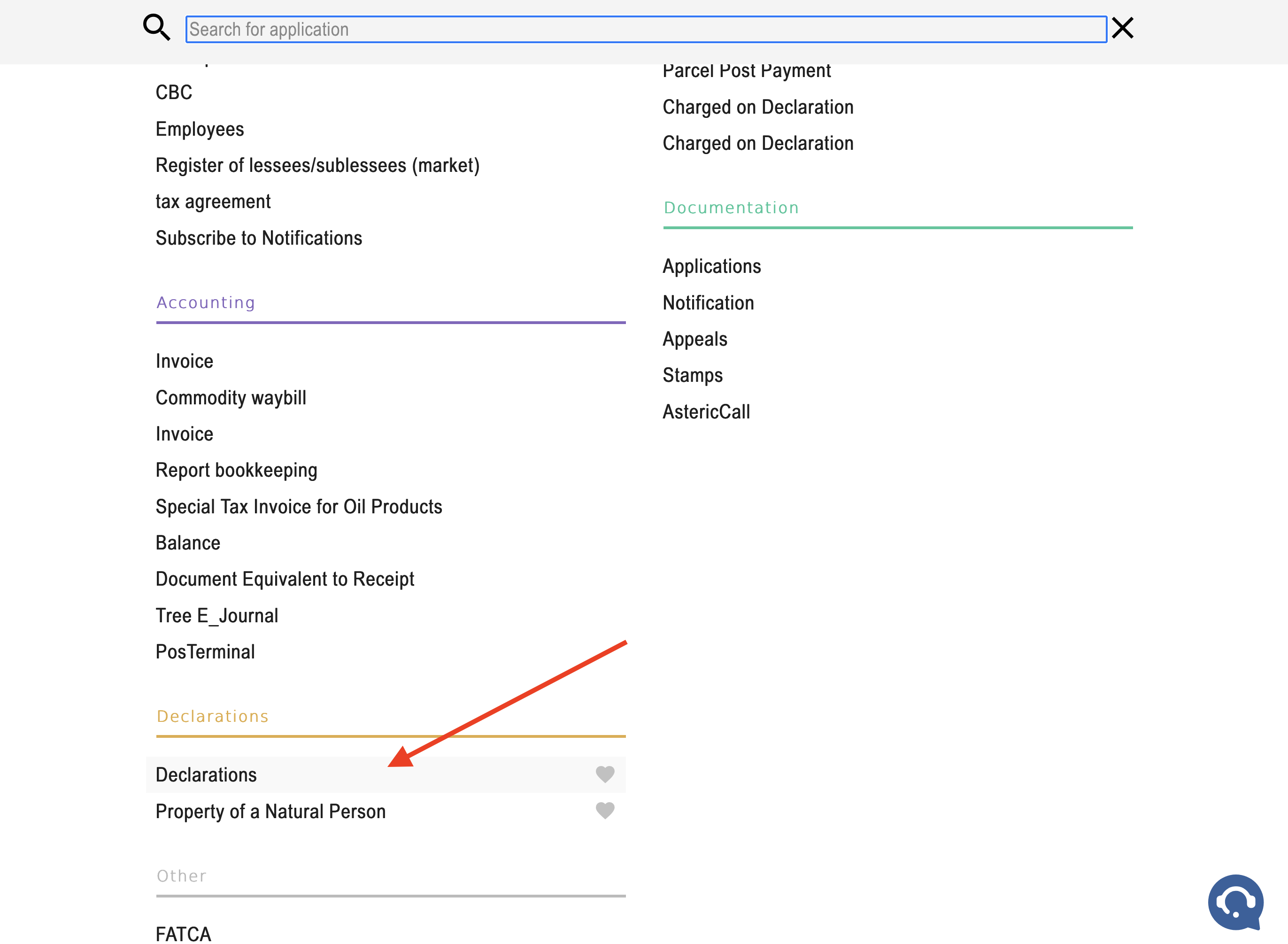This screenshot has height=944, width=1288.
Task: Open Parcel Post Payment
Action: pyautogui.click(x=747, y=71)
